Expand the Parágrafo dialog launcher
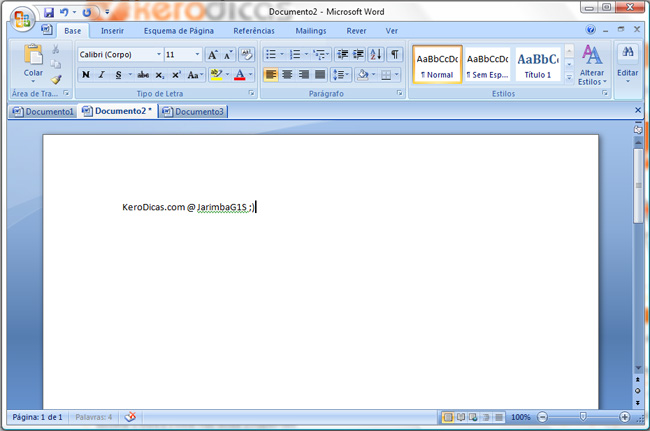Image resolution: width=650 pixels, height=431 pixels. 399,93
